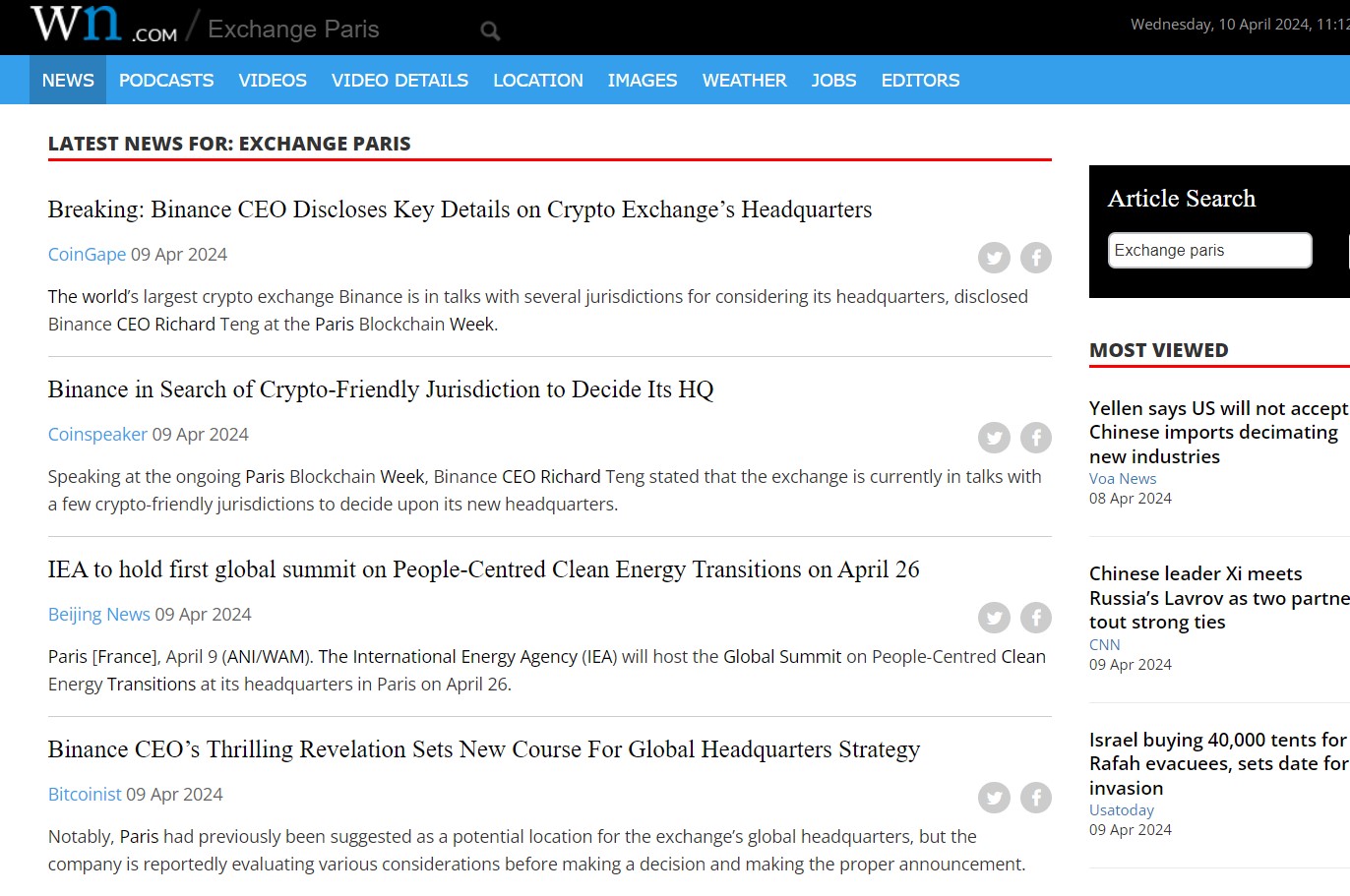Screen dimensions: 1350x896
Task: Select the Location tab
Action: [x=538, y=80]
